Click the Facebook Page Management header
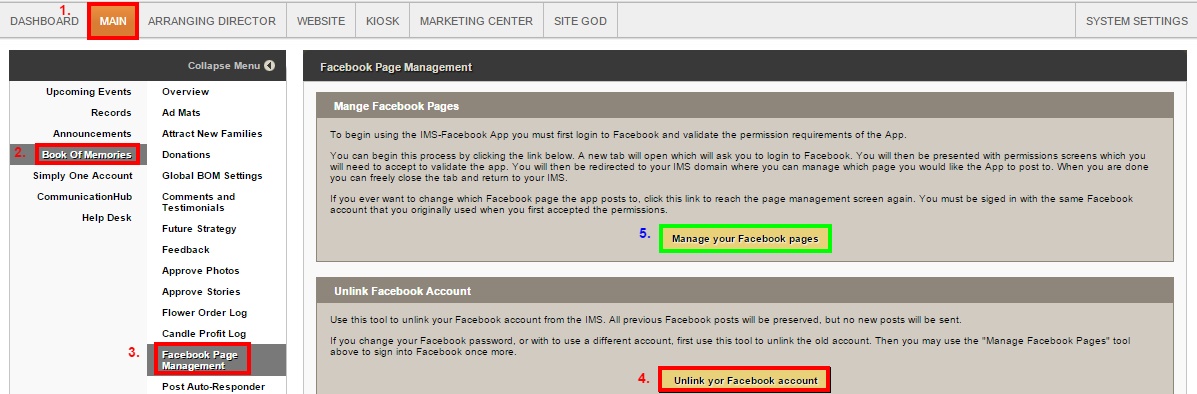This screenshot has height=394, width=1197. coord(395,67)
